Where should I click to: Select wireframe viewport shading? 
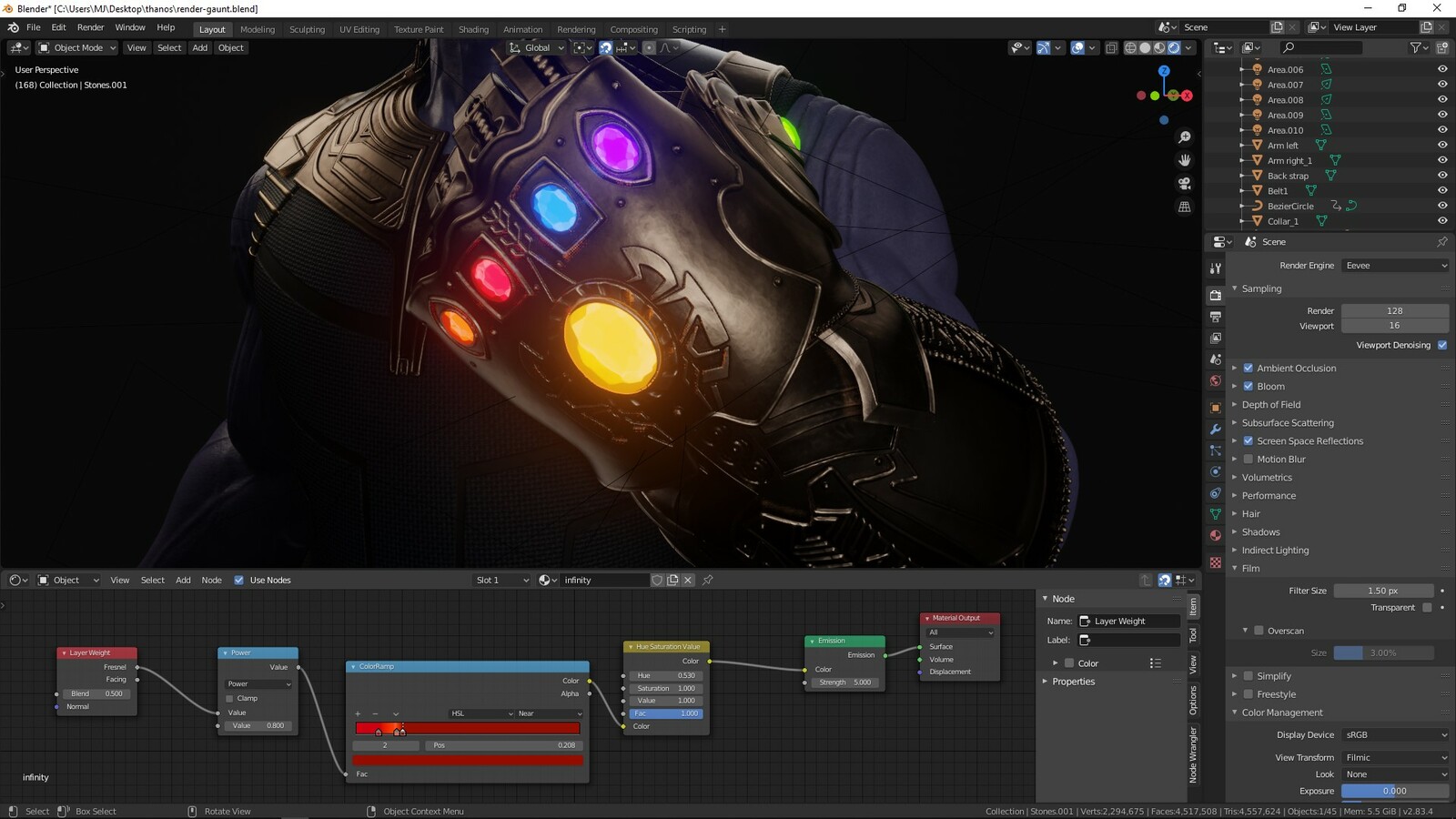coord(1130,47)
